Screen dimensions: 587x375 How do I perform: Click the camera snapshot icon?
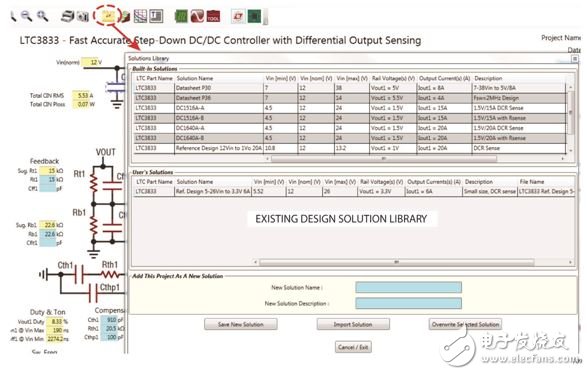[83, 16]
